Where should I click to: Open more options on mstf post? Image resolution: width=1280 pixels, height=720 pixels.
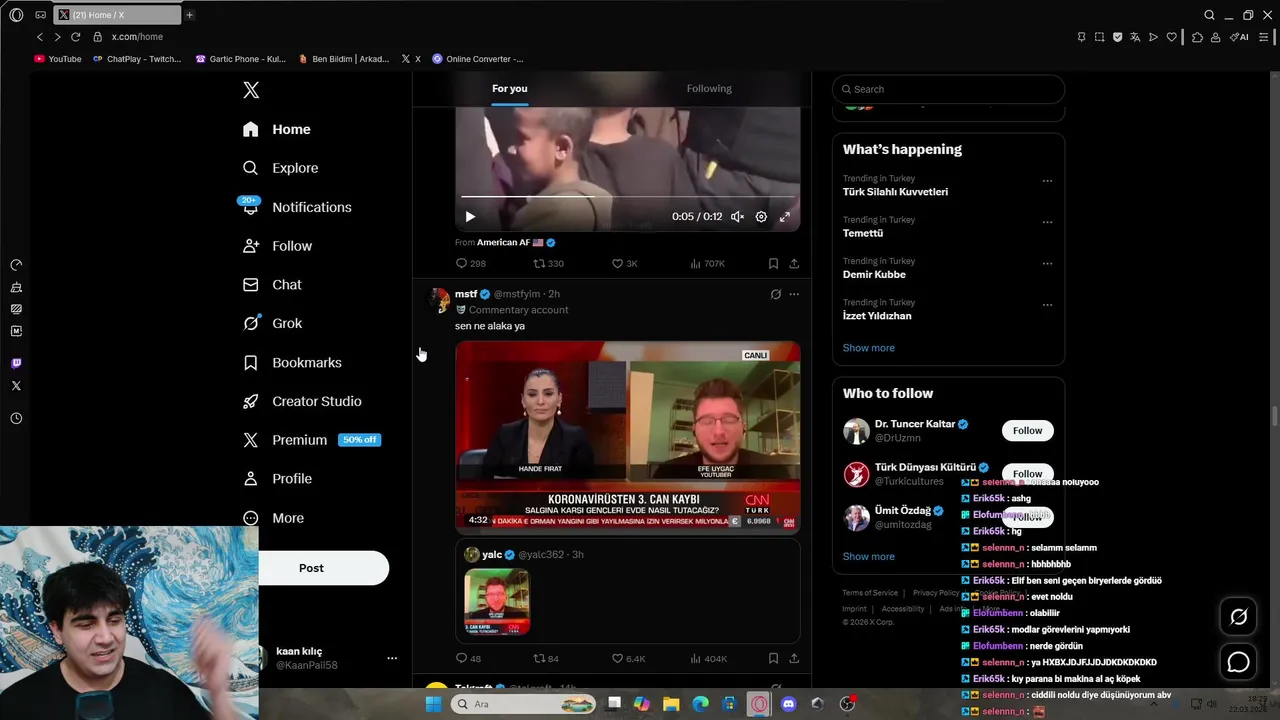(x=794, y=294)
